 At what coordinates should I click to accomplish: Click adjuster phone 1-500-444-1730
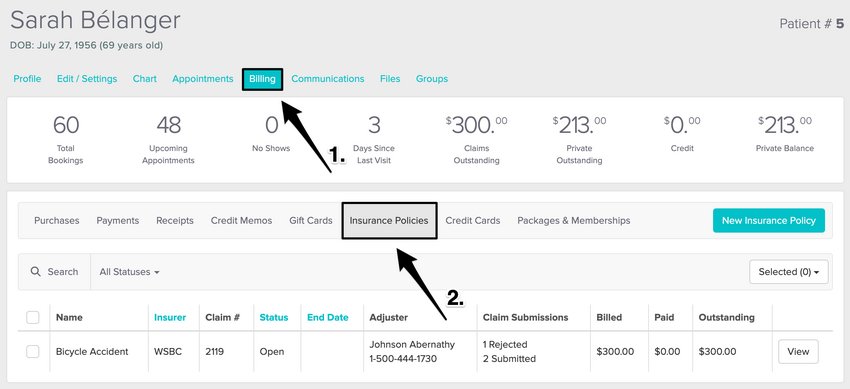pyautogui.click(x=403, y=359)
